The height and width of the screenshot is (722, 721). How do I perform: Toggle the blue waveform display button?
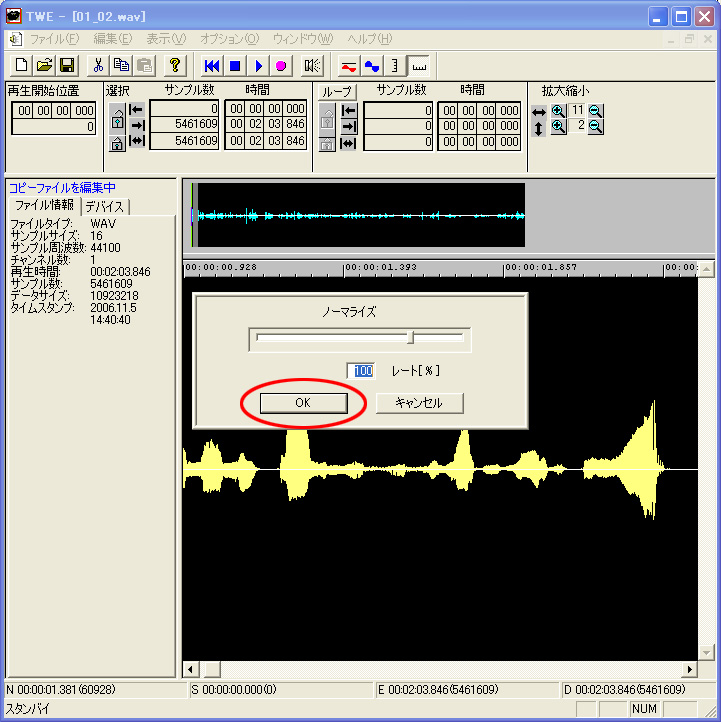372,66
